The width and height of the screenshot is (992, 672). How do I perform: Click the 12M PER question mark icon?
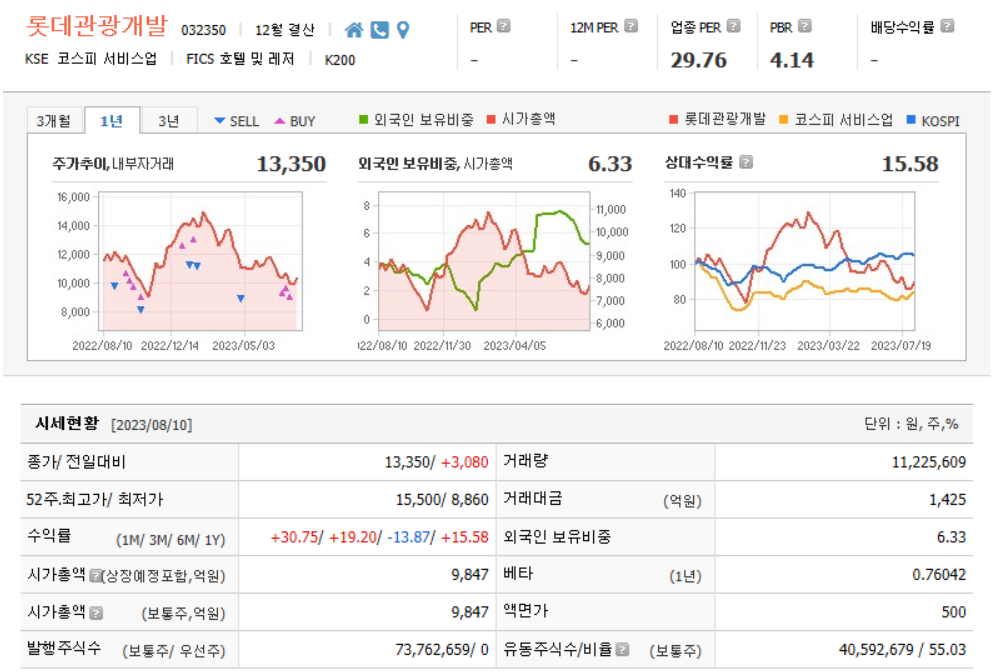coord(630,26)
